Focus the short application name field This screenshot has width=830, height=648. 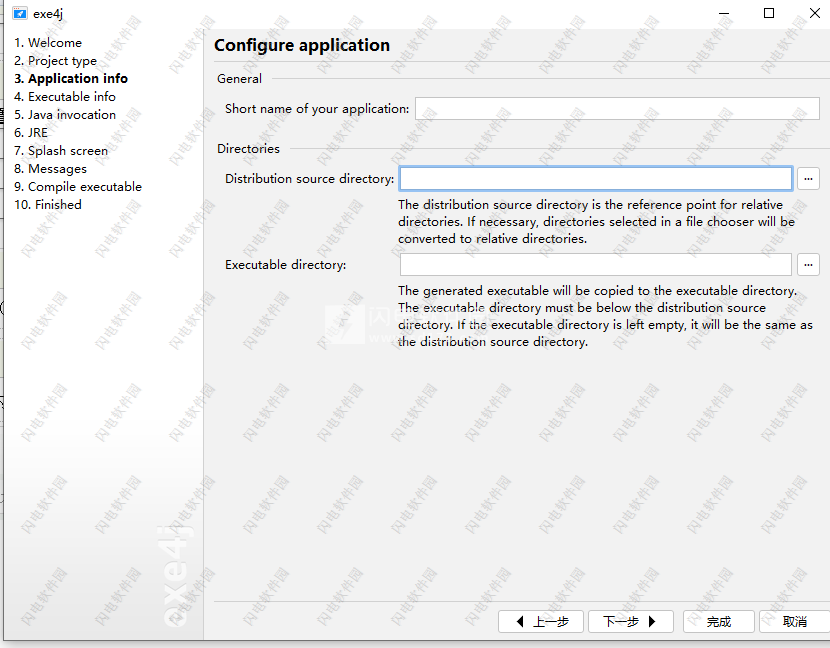tap(617, 109)
